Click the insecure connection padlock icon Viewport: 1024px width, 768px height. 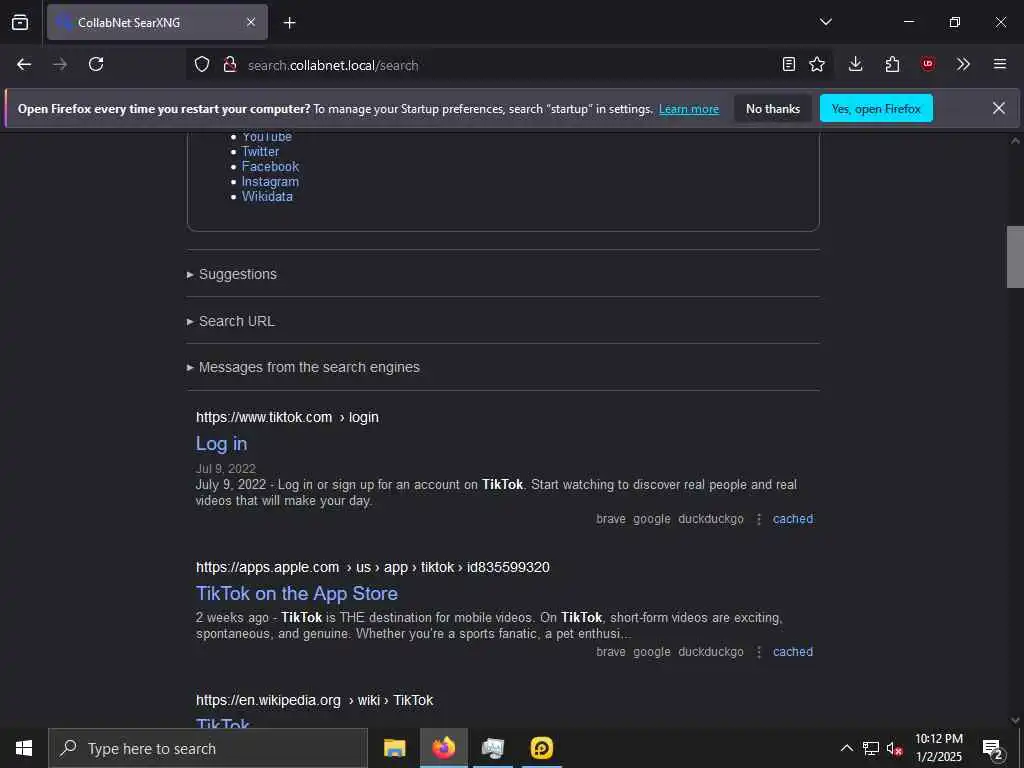point(229,65)
